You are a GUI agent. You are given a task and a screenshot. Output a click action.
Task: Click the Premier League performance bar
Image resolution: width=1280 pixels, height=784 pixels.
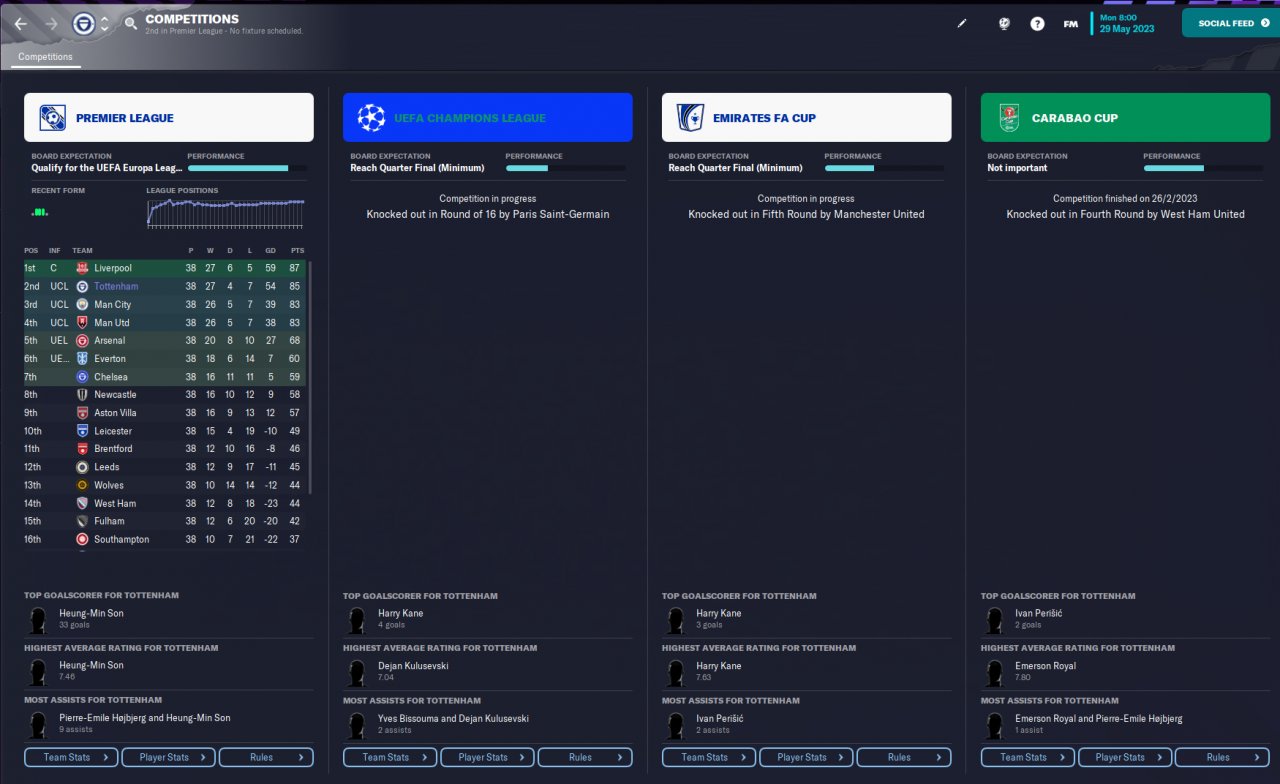247,168
